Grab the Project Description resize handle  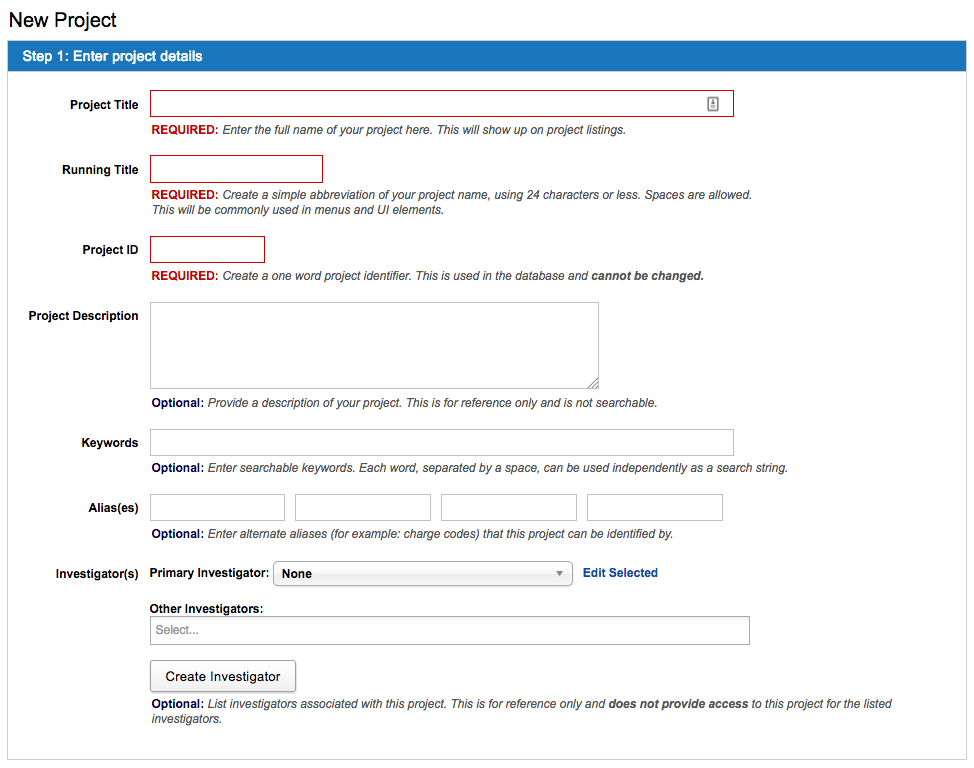pyautogui.click(x=593, y=383)
